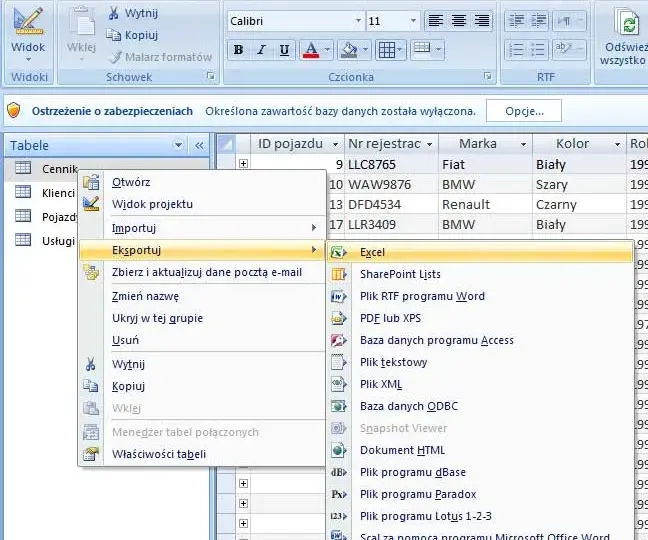Export as Dokument HTML

(x=480, y=450)
